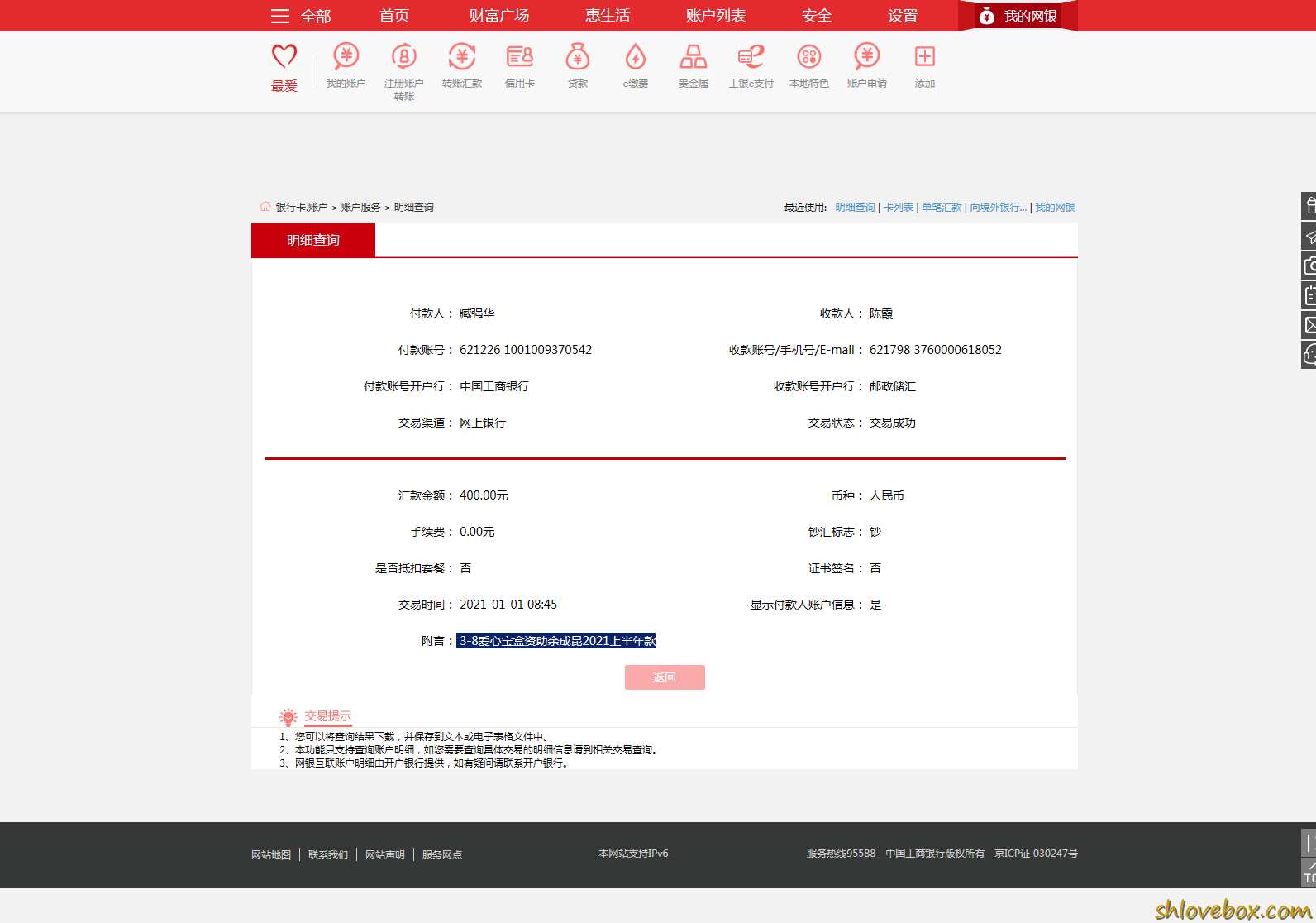The image size is (1316, 923).
Task: Go to the 首页 menu
Action: click(394, 16)
